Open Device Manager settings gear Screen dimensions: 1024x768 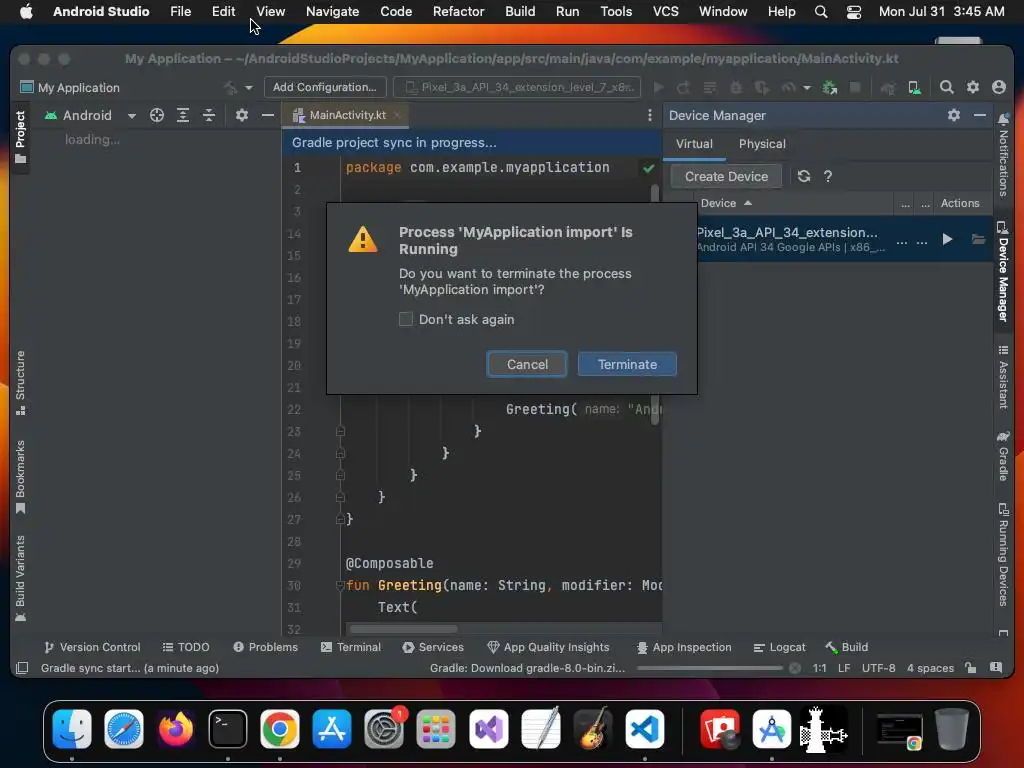pyautogui.click(x=953, y=115)
